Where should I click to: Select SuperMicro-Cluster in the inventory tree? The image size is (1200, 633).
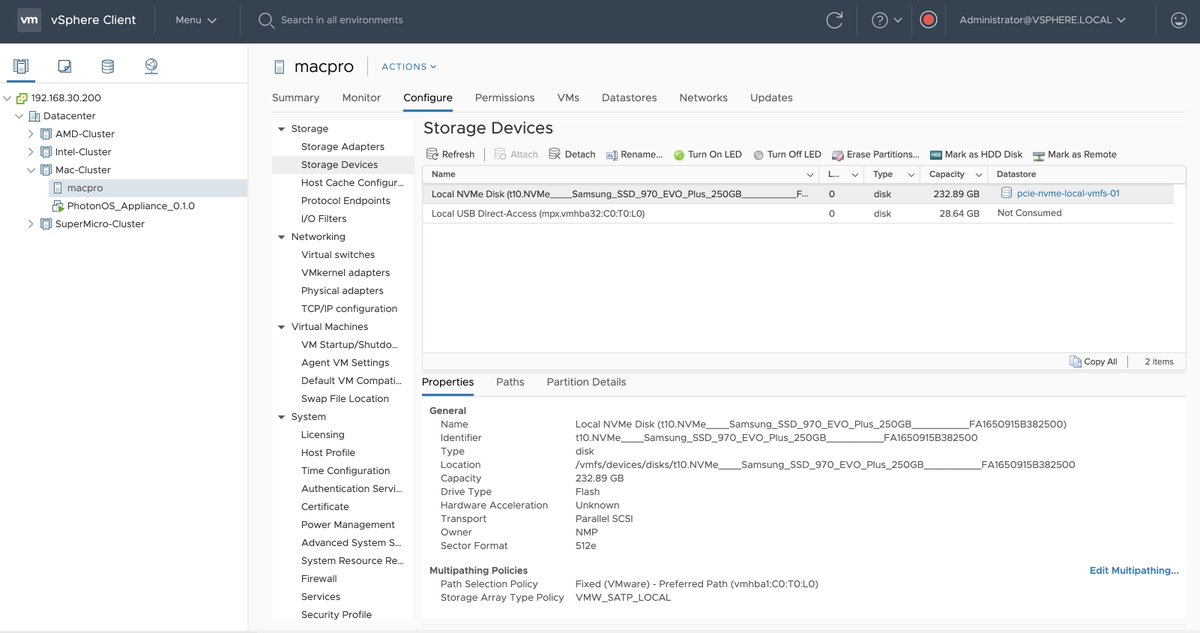coord(99,224)
